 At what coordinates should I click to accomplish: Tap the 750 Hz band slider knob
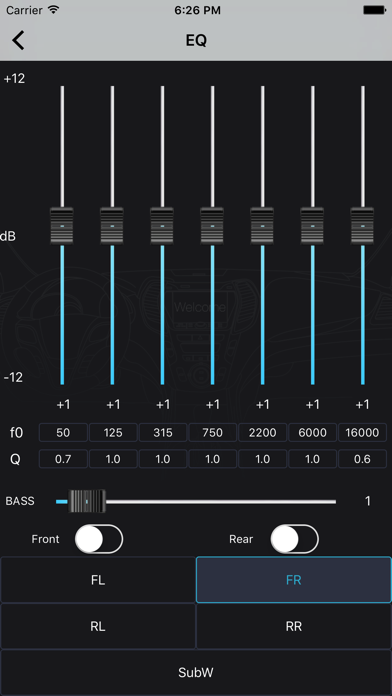coord(212,226)
